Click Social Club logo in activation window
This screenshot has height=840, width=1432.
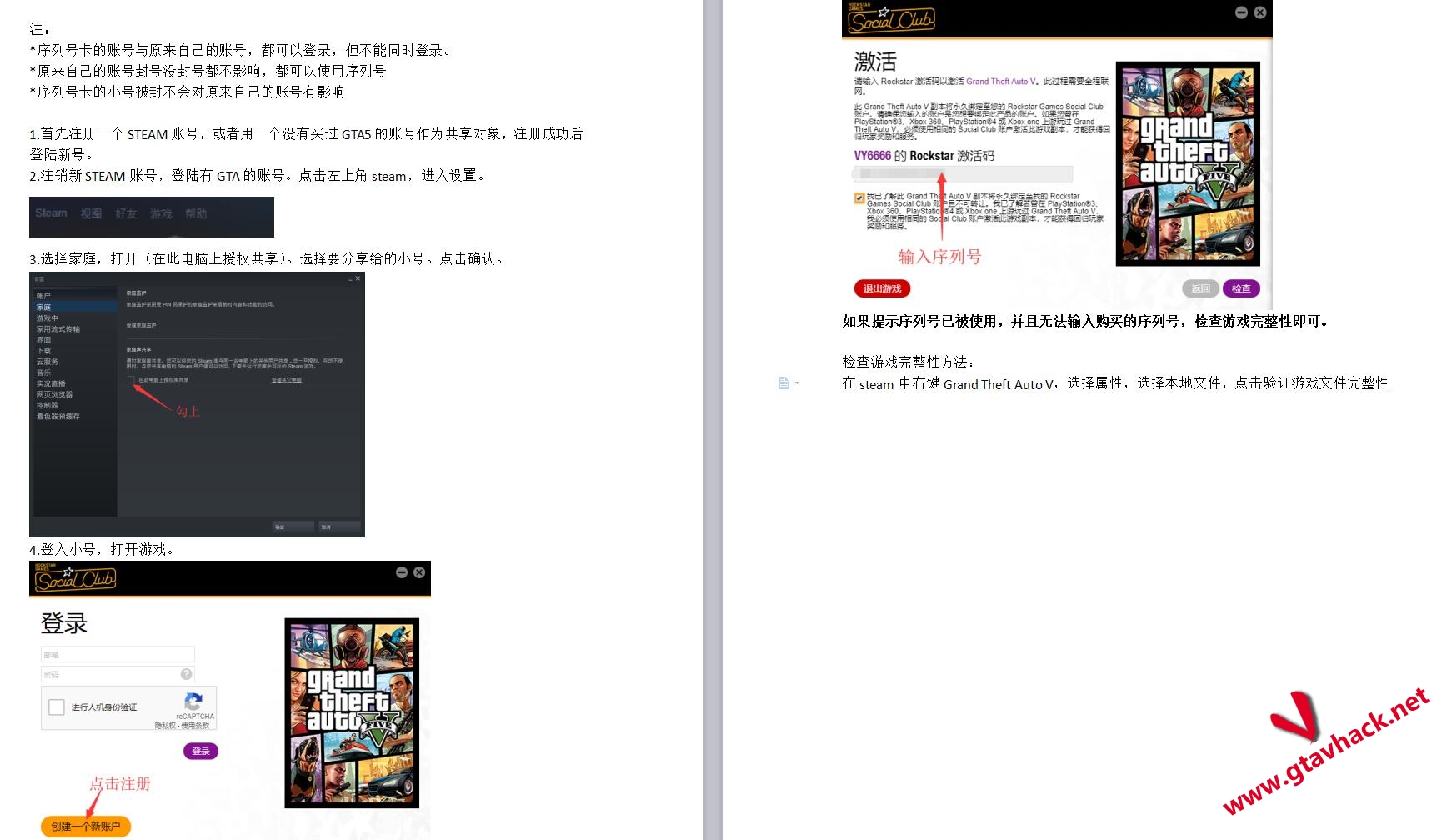tap(890, 17)
